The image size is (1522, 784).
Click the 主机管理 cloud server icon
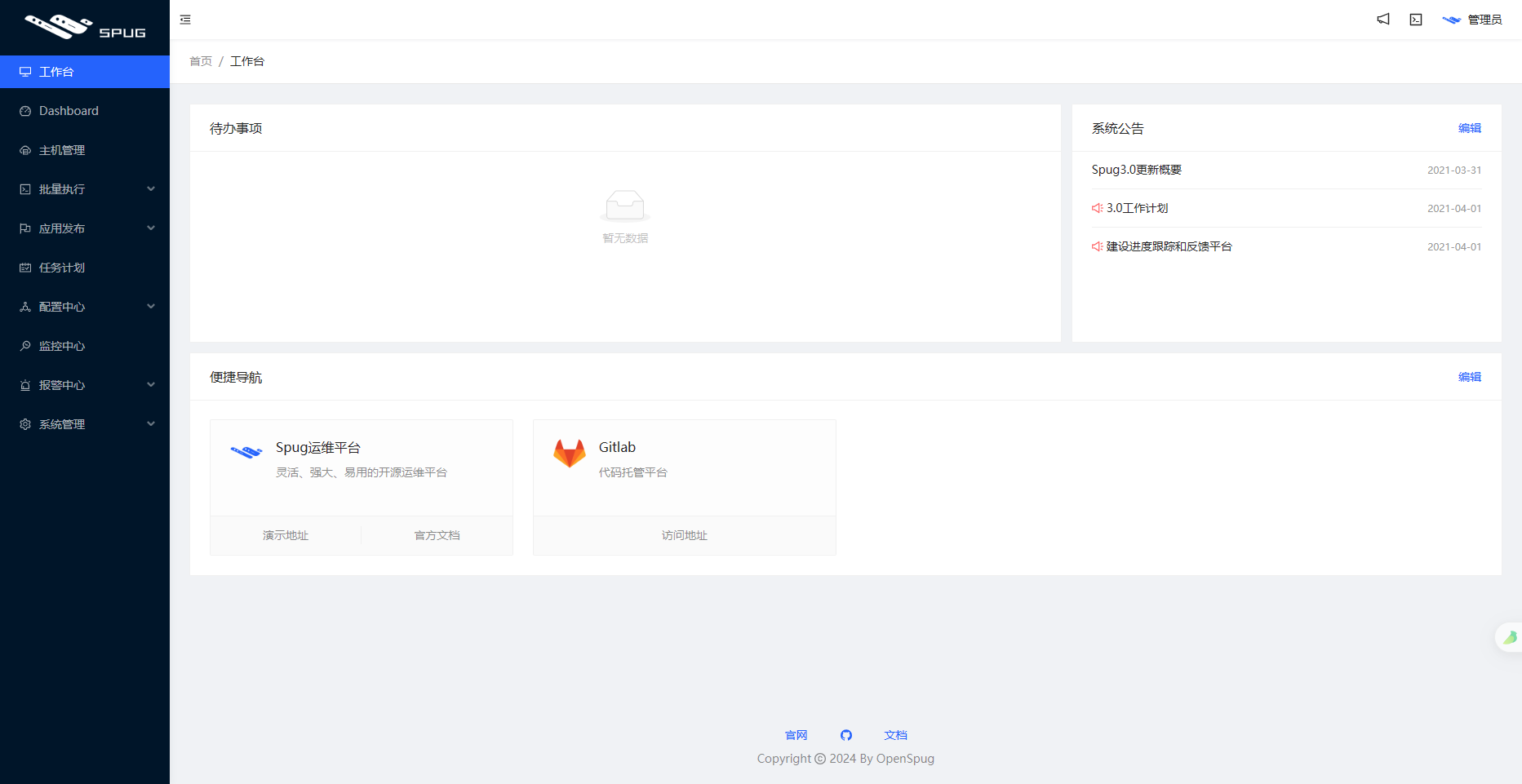[x=25, y=150]
